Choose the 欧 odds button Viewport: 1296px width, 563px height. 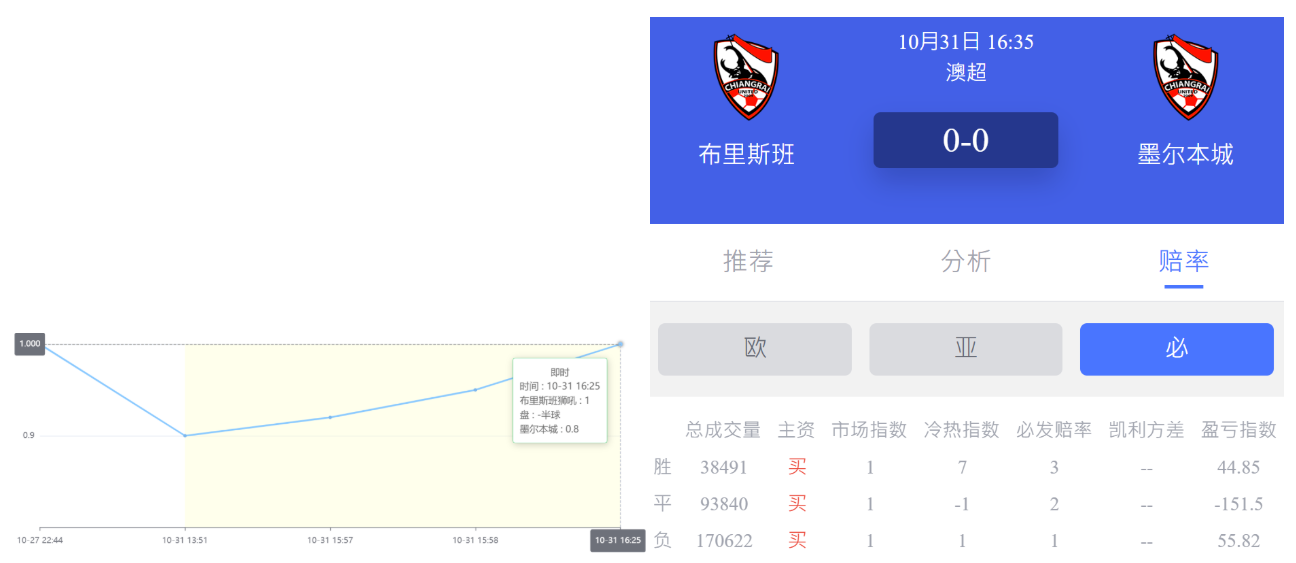pyautogui.click(x=755, y=349)
